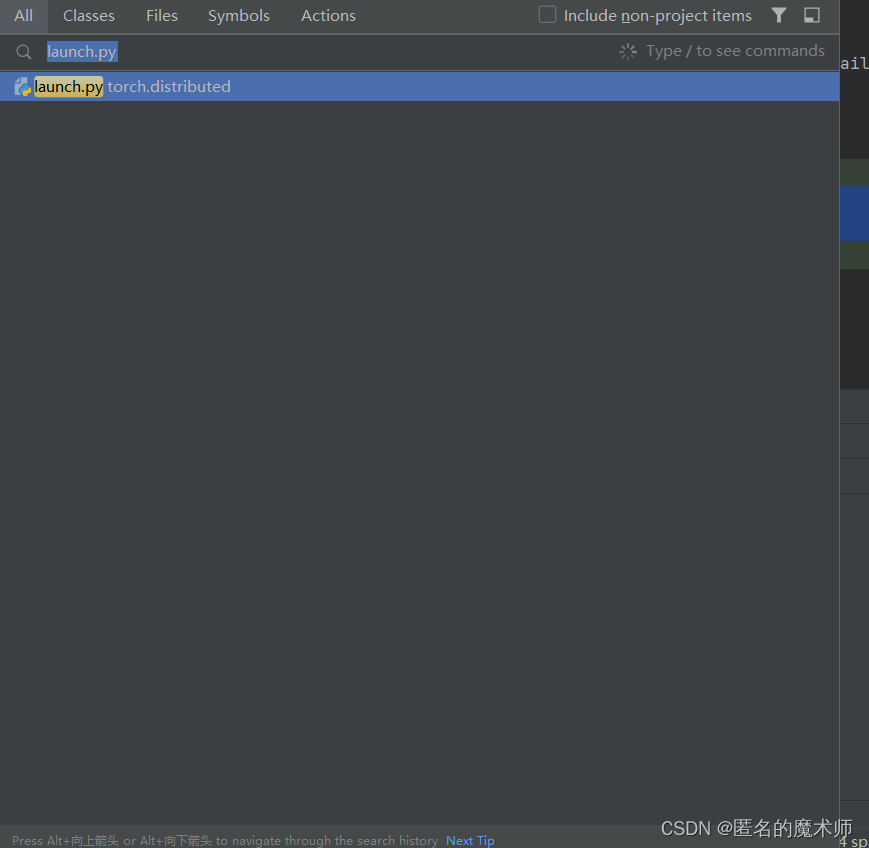This screenshot has width=869, height=848.
Task: Click the blue selection block on right edge
Action: point(855,213)
